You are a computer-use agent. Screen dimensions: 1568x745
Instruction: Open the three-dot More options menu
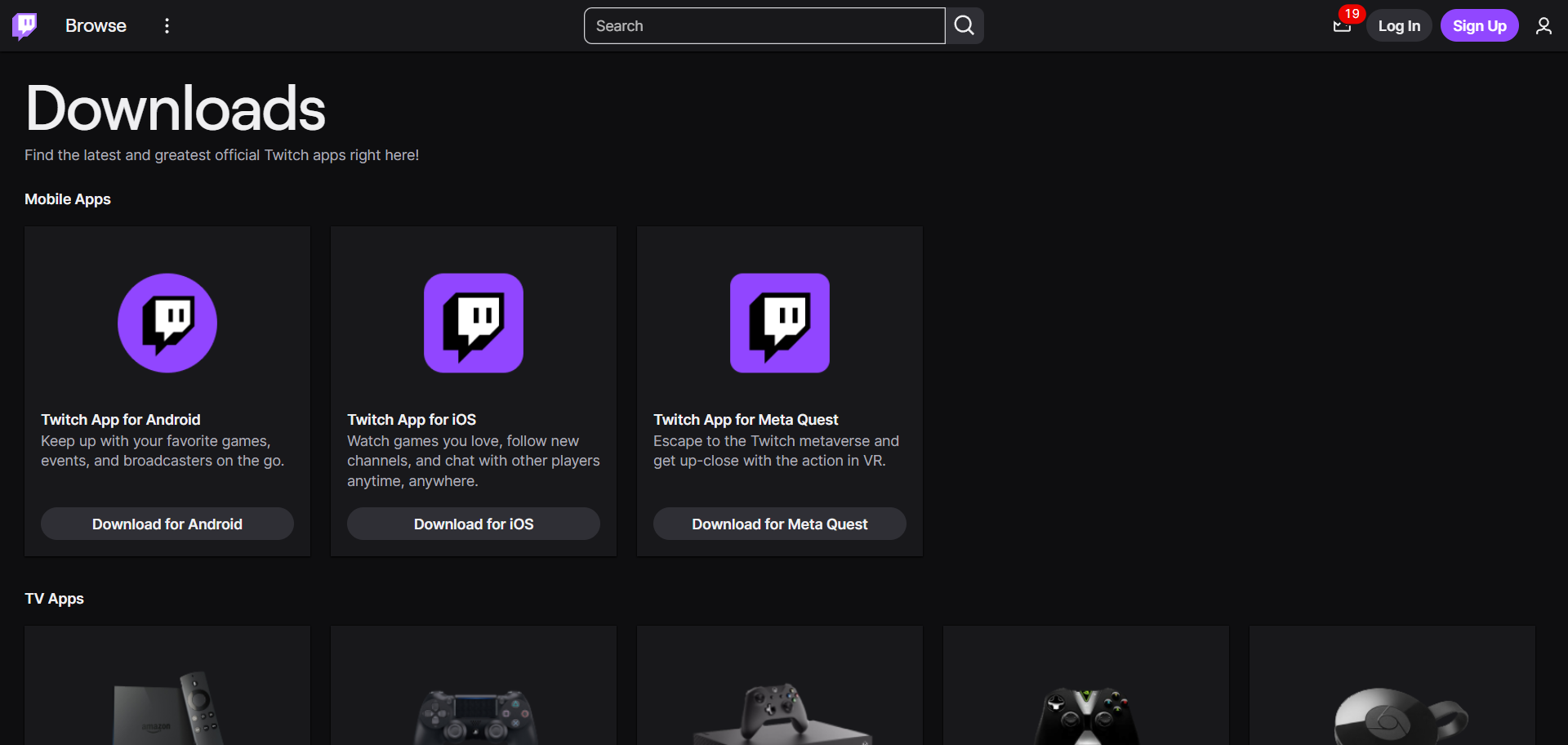[x=167, y=25]
